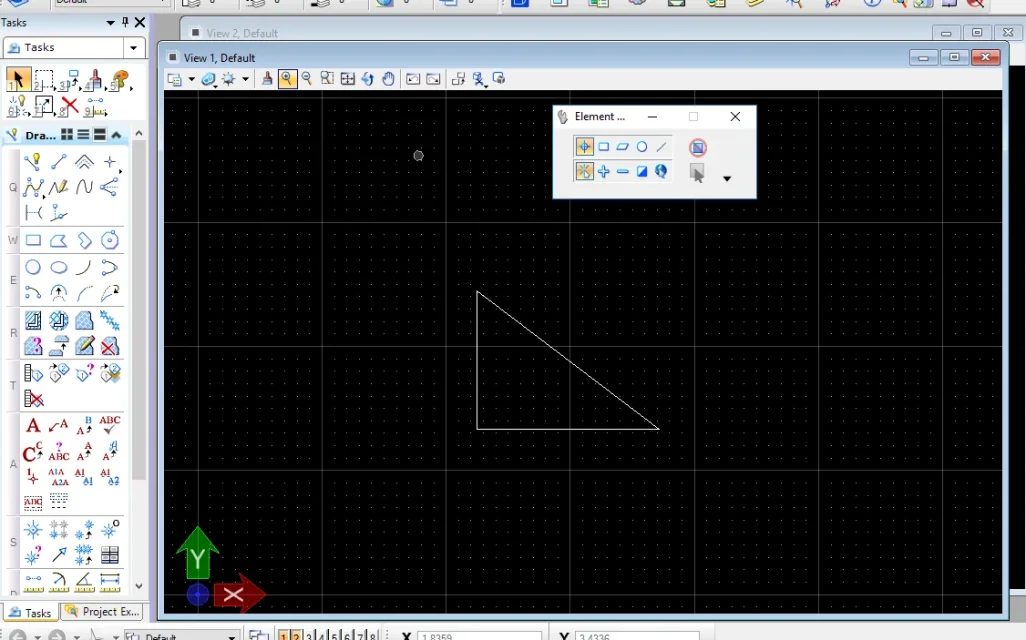The height and width of the screenshot is (640, 1026).
Task: Select the Place Line tool
Action: coord(58,161)
